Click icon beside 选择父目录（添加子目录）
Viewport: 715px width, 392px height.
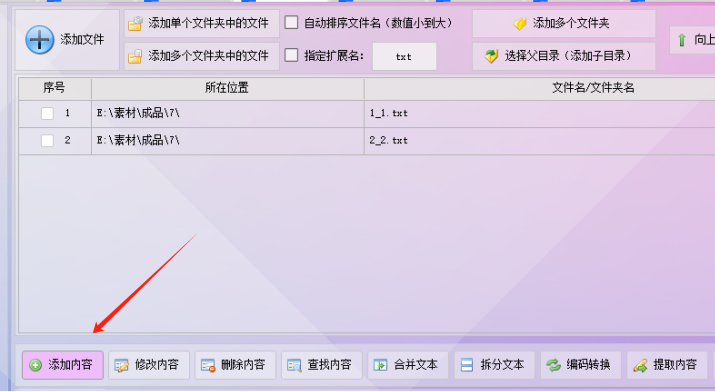(491, 56)
